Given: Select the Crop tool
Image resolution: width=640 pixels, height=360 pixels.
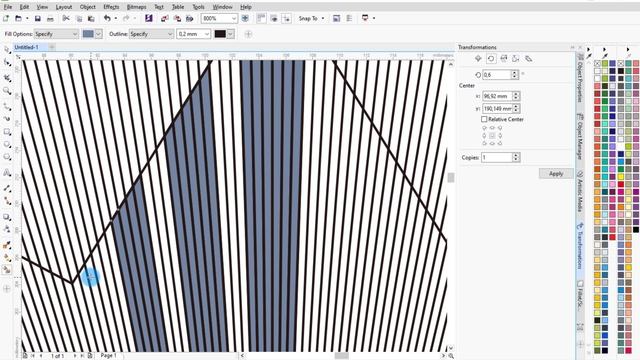Looking at the screenshot, I should point(7,78).
